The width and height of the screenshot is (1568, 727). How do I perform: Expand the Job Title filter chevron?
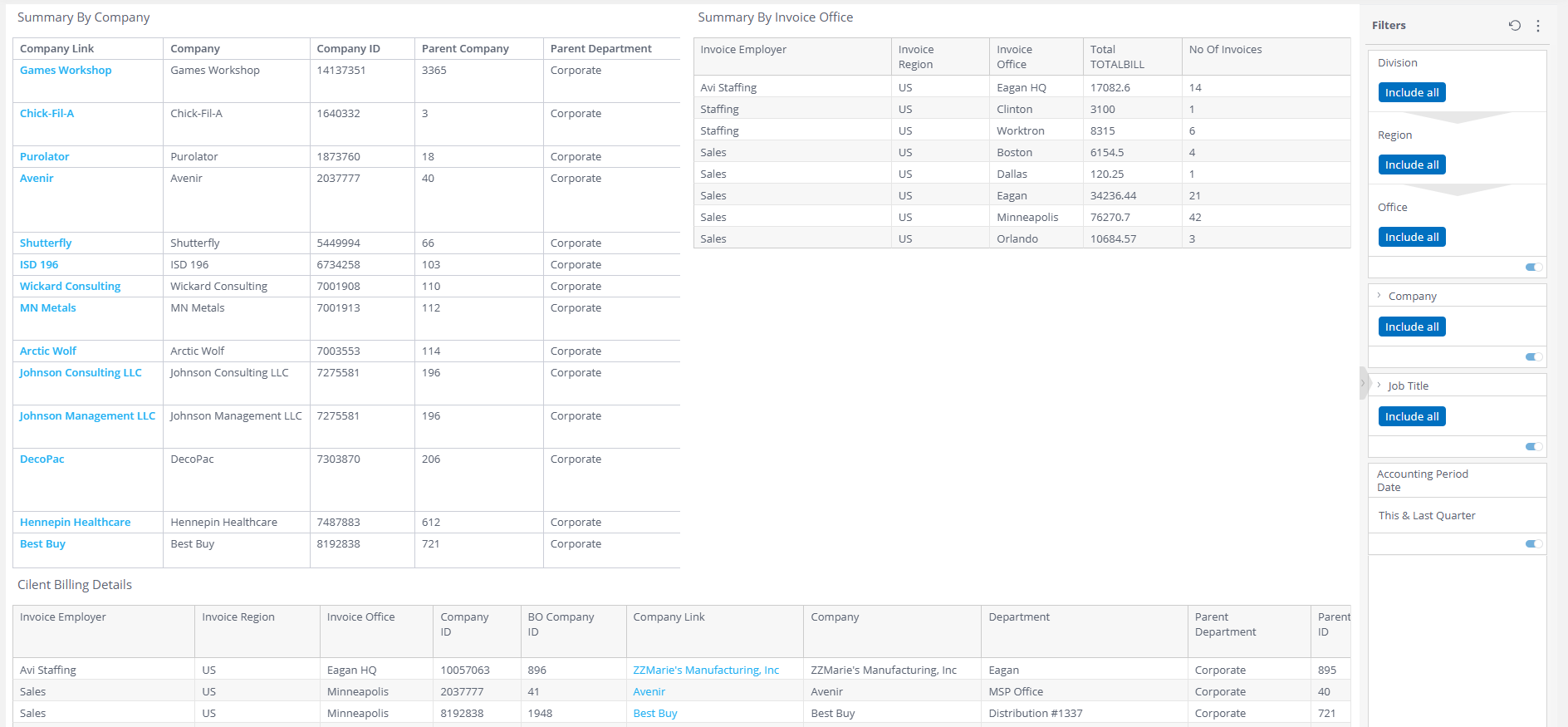click(1379, 386)
